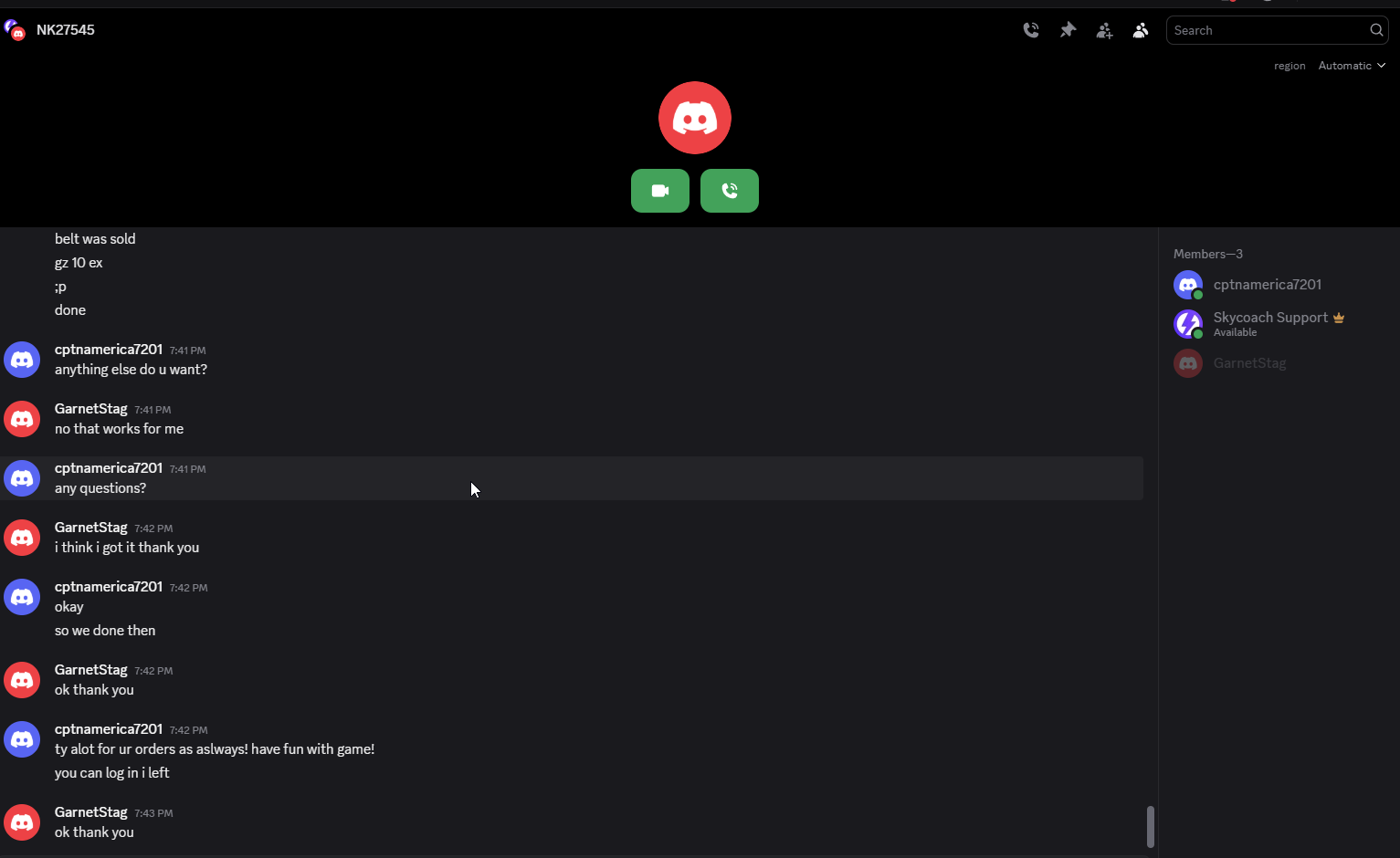
Task: Start a voice call from the header
Action: (1031, 30)
